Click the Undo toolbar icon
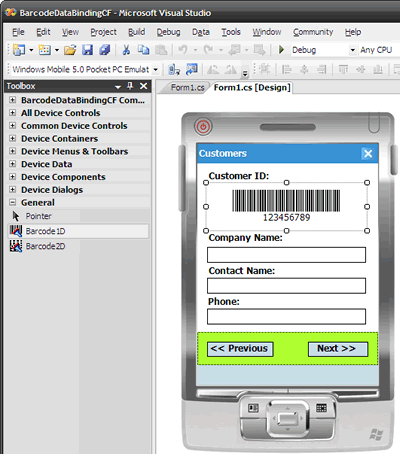Viewport: 400px width, 454px height. click(183, 50)
